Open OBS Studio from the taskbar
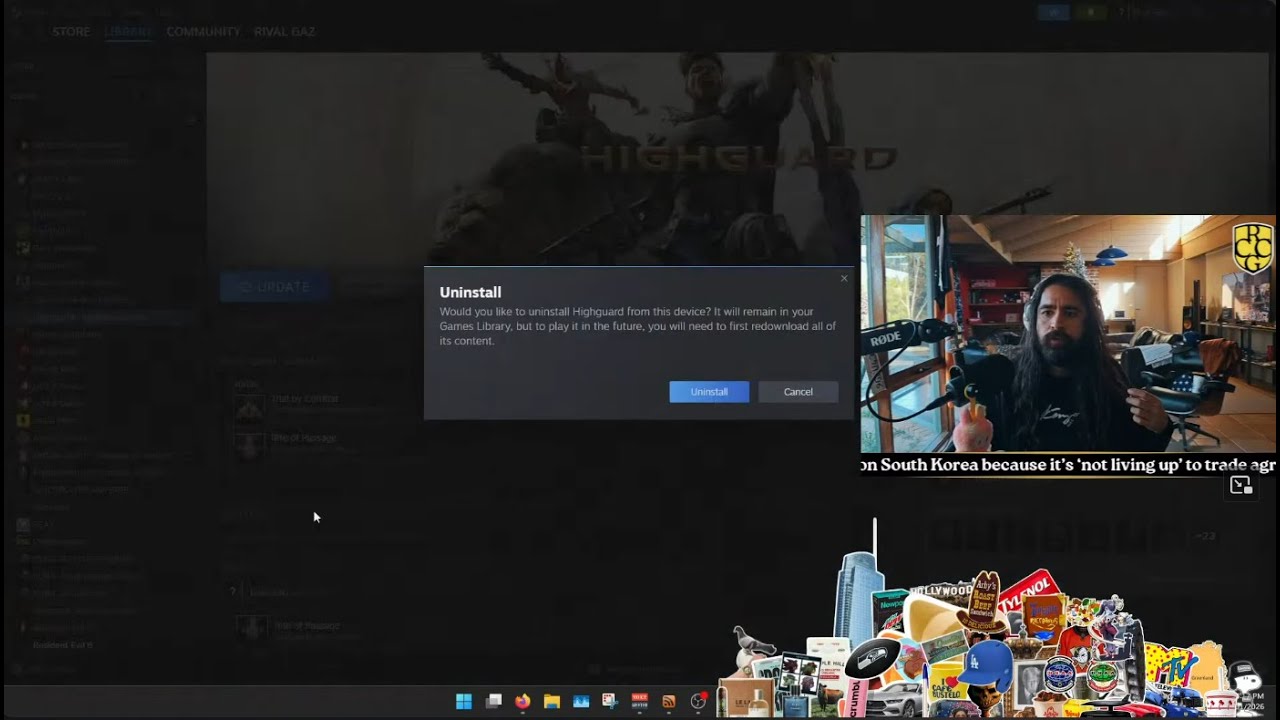 698,702
